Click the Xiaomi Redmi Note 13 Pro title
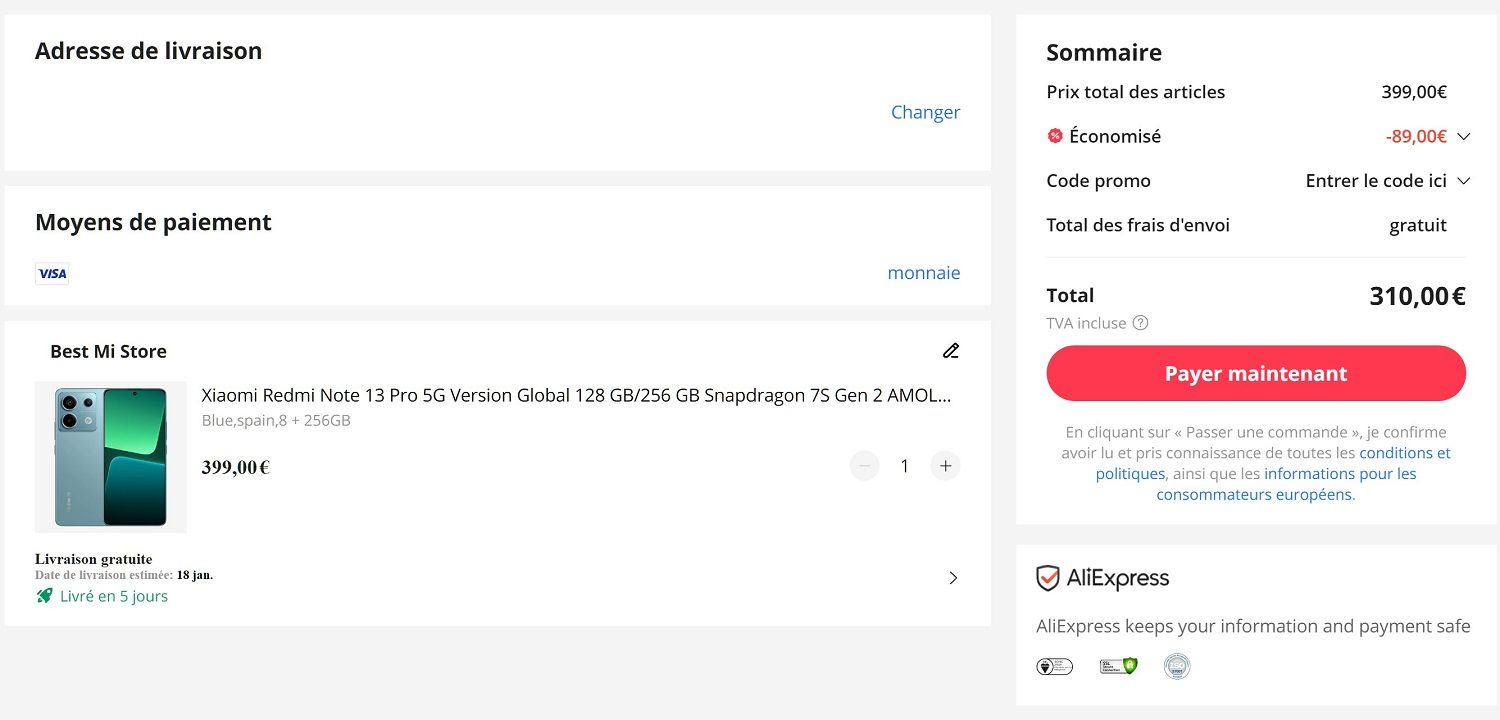1500x720 pixels. (576, 395)
